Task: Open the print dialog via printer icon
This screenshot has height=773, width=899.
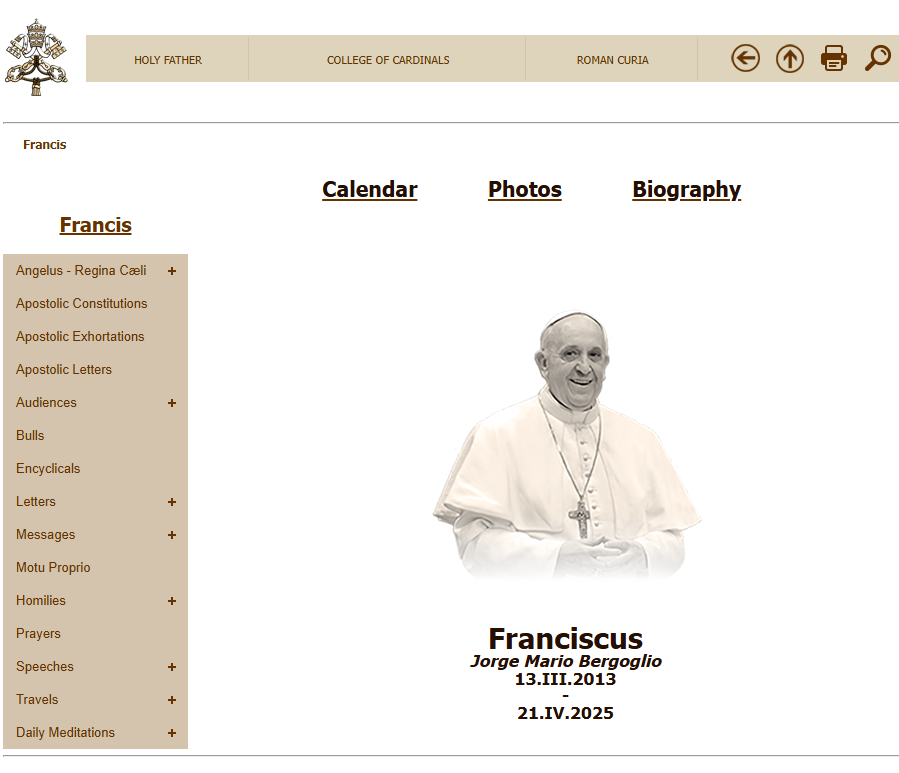Action: [x=833, y=58]
